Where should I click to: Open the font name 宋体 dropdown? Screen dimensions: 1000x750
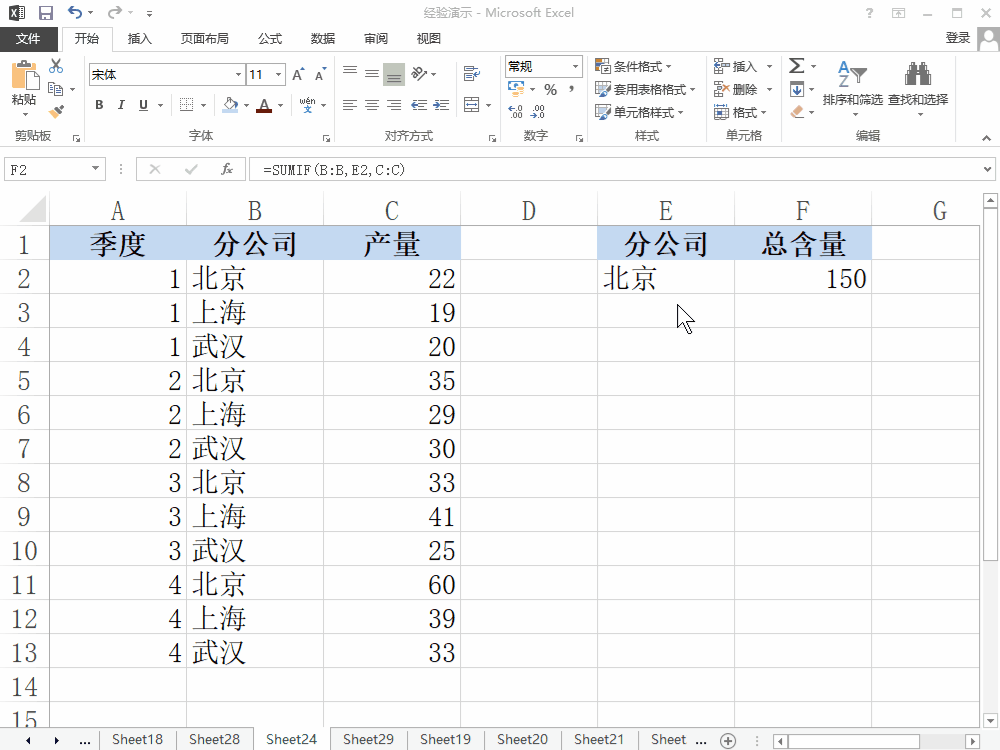[238, 75]
